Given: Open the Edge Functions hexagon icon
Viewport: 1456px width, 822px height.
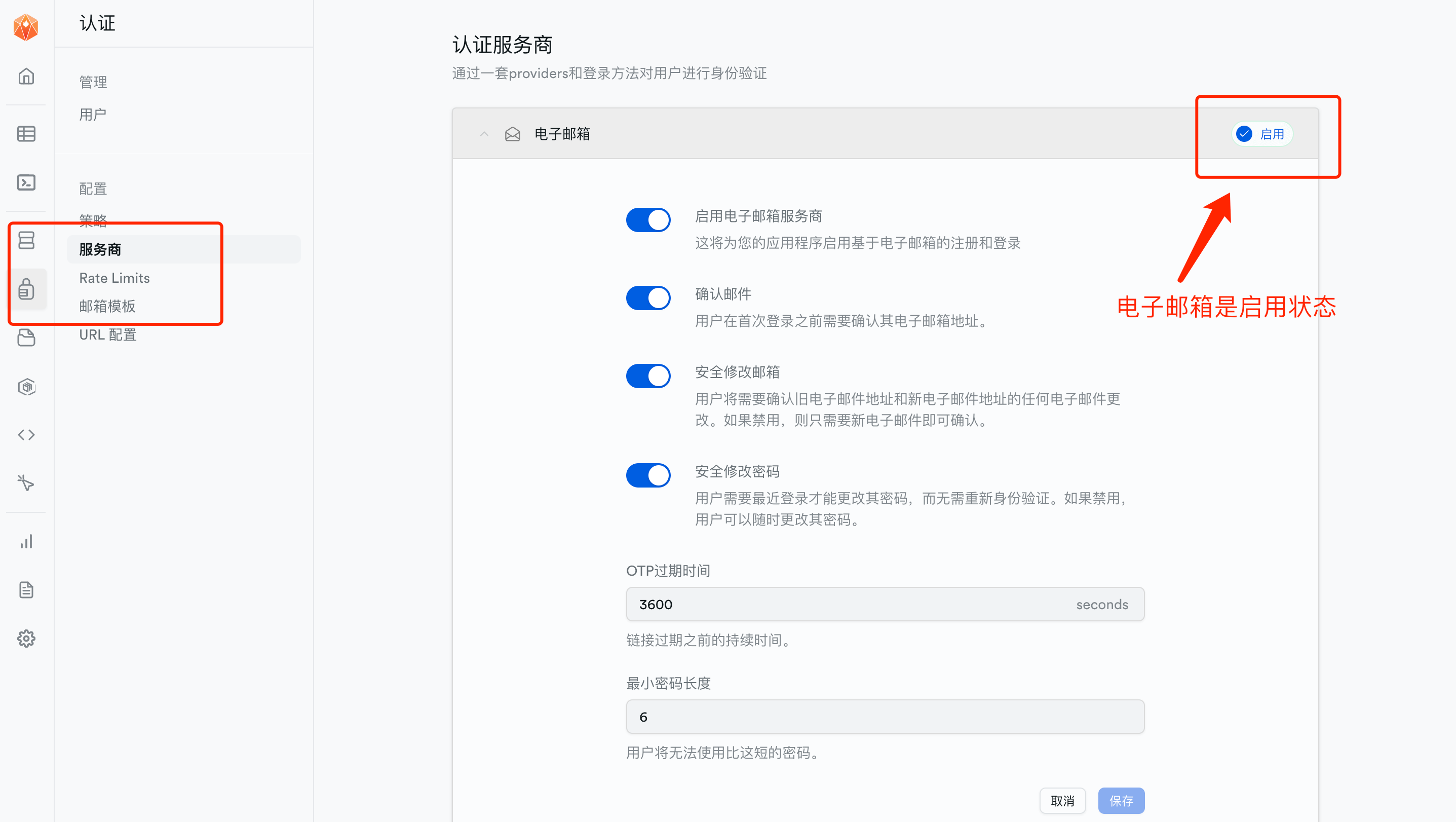Looking at the screenshot, I should [26, 387].
